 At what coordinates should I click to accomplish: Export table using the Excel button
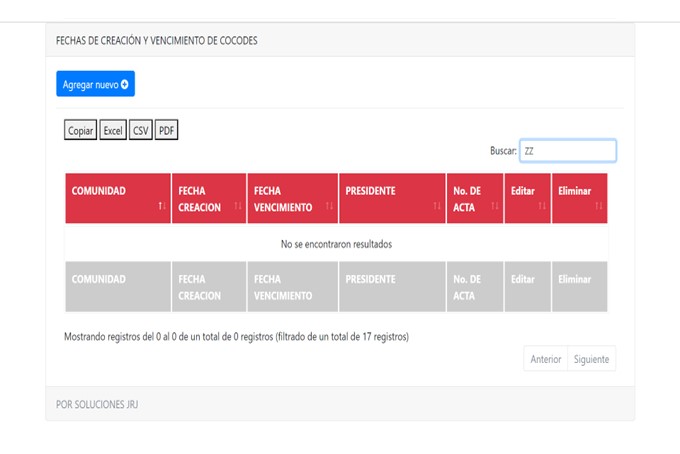coord(113,131)
